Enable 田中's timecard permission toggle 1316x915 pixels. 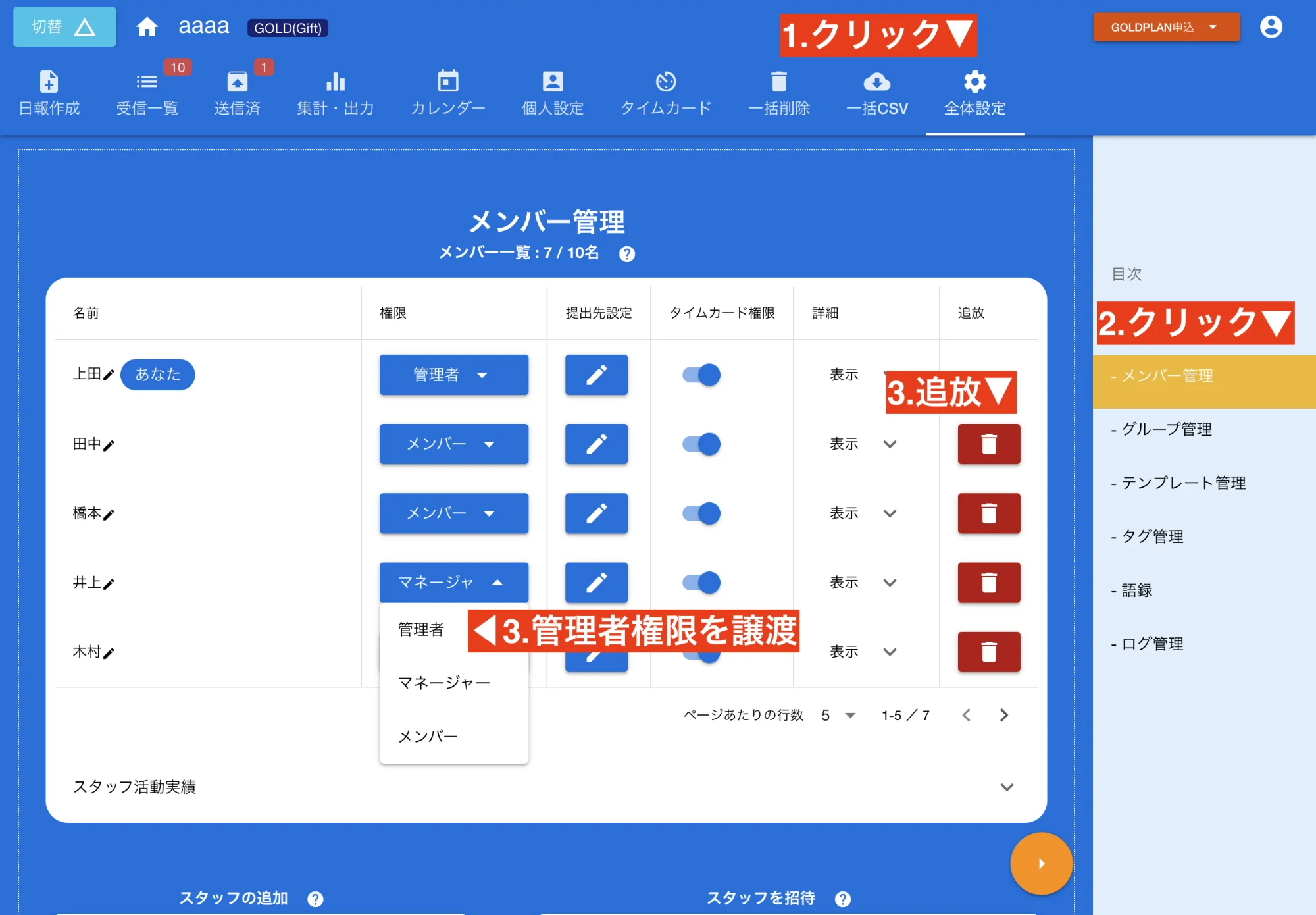coord(701,444)
